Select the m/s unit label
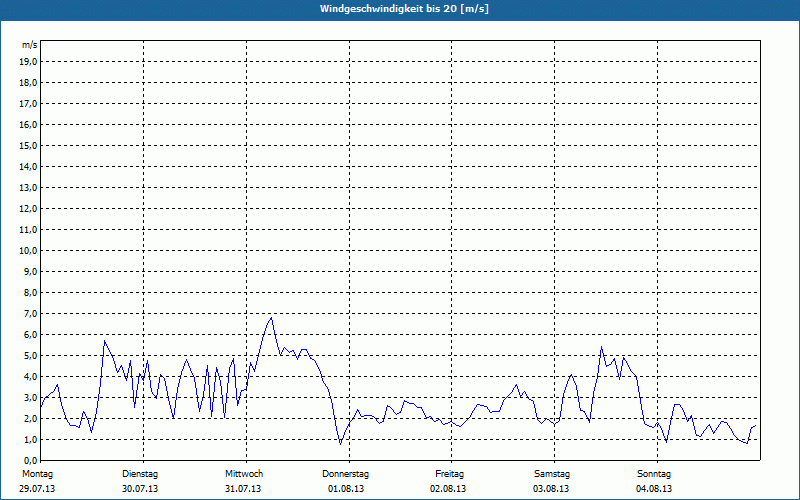The height and width of the screenshot is (500, 800). tap(30, 45)
